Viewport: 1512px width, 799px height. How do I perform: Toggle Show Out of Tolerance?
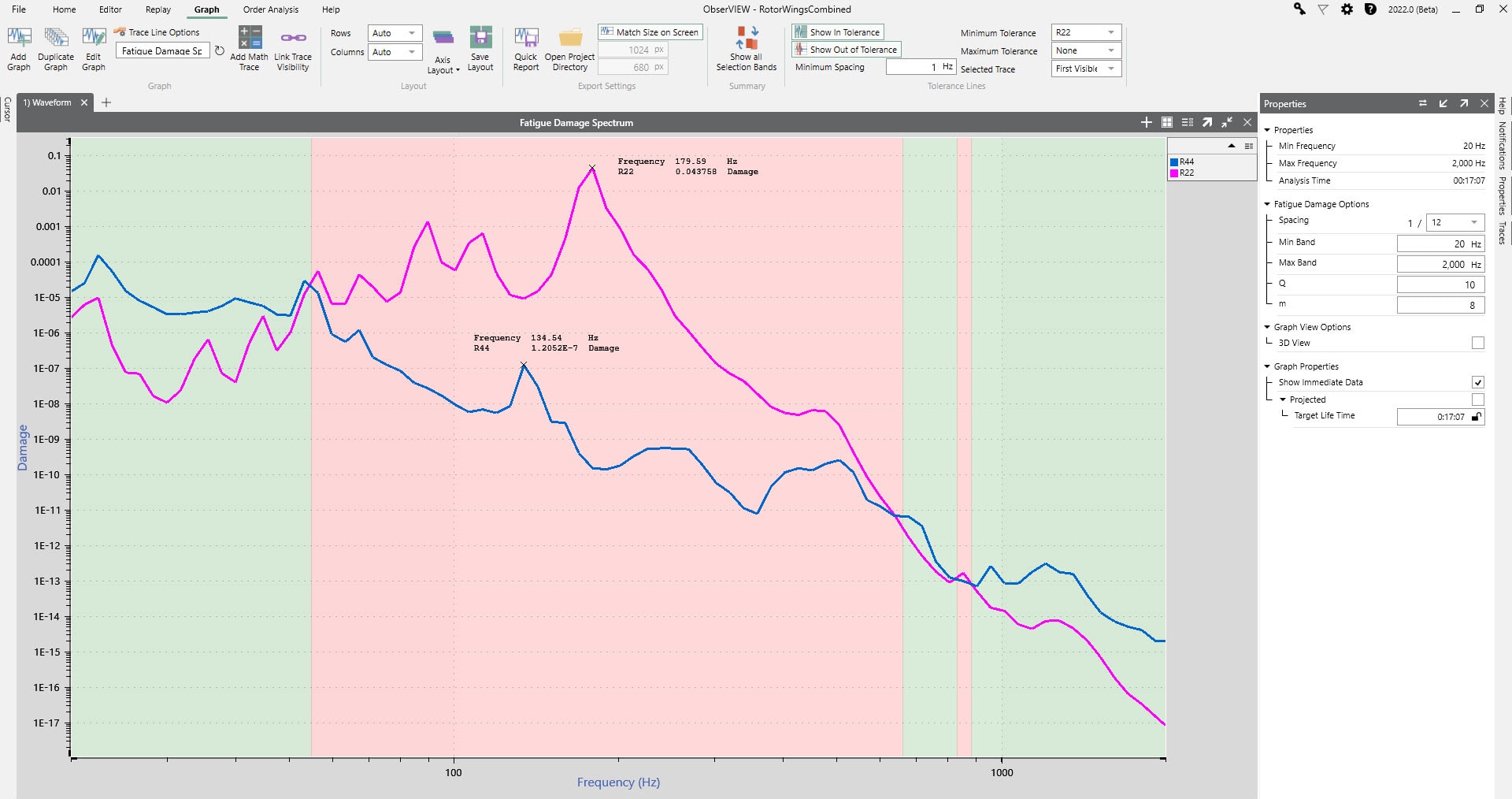(x=846, y=50)
